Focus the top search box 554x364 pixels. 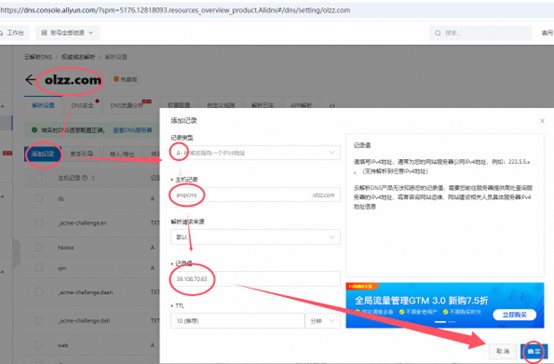point(480,33)
